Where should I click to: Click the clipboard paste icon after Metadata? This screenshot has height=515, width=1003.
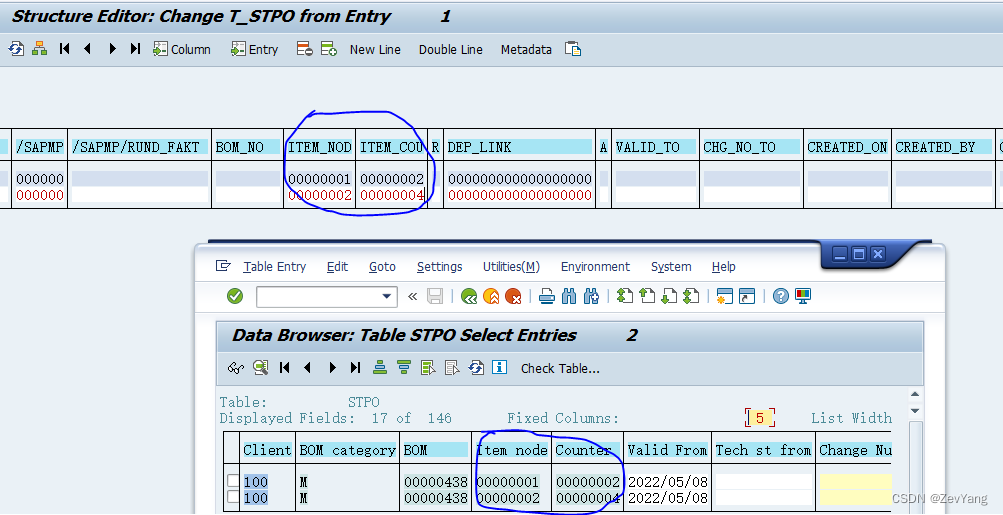(x=573, y=49)
